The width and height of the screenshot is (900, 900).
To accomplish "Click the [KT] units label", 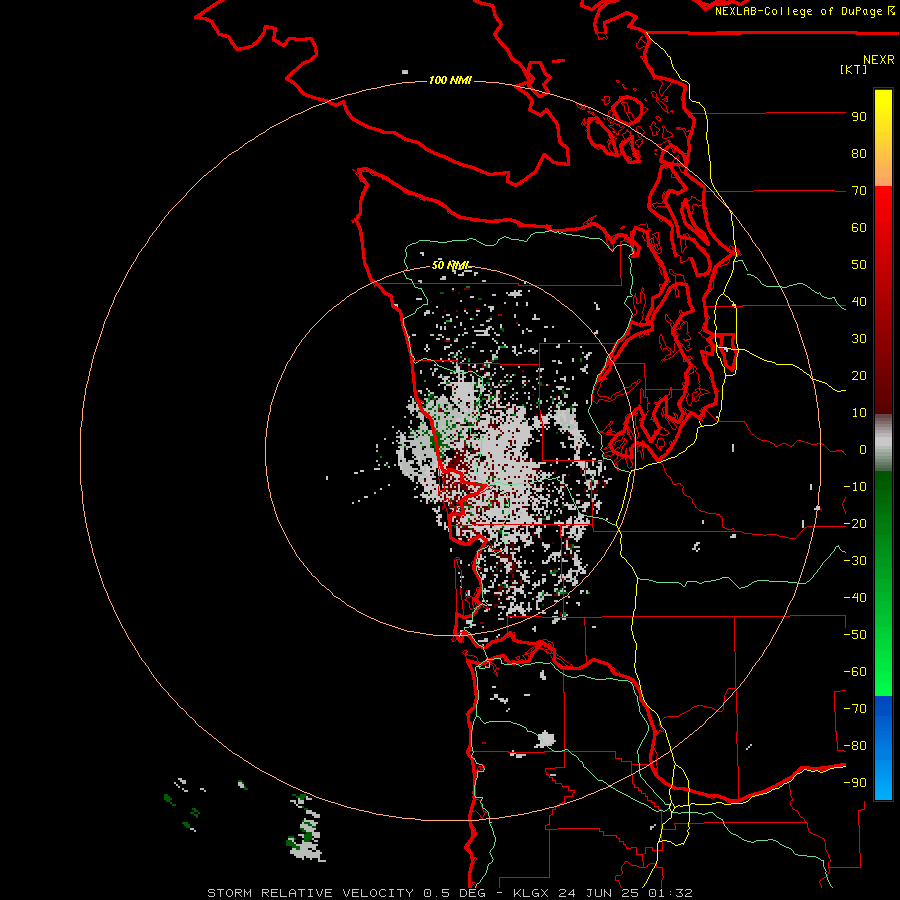I will coord(854,69).
